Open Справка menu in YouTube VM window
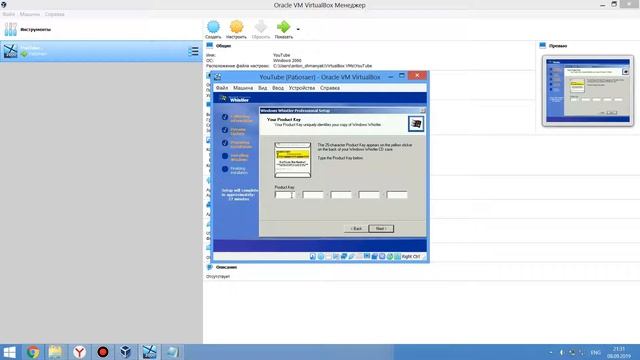Screen dimensions: 640x360 coord(330,88)
